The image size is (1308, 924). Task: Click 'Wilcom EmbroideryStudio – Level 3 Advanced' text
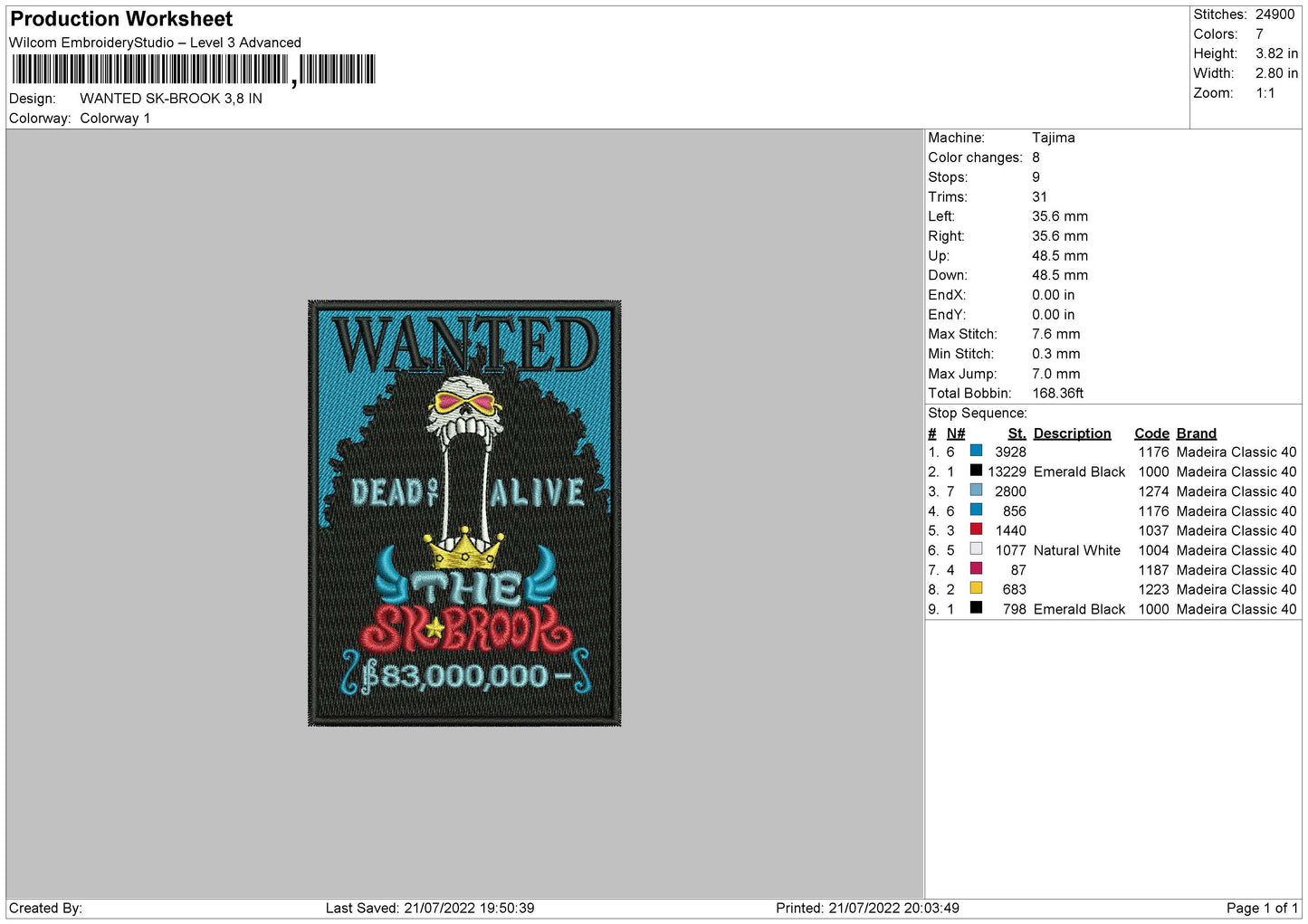(155, 43)
